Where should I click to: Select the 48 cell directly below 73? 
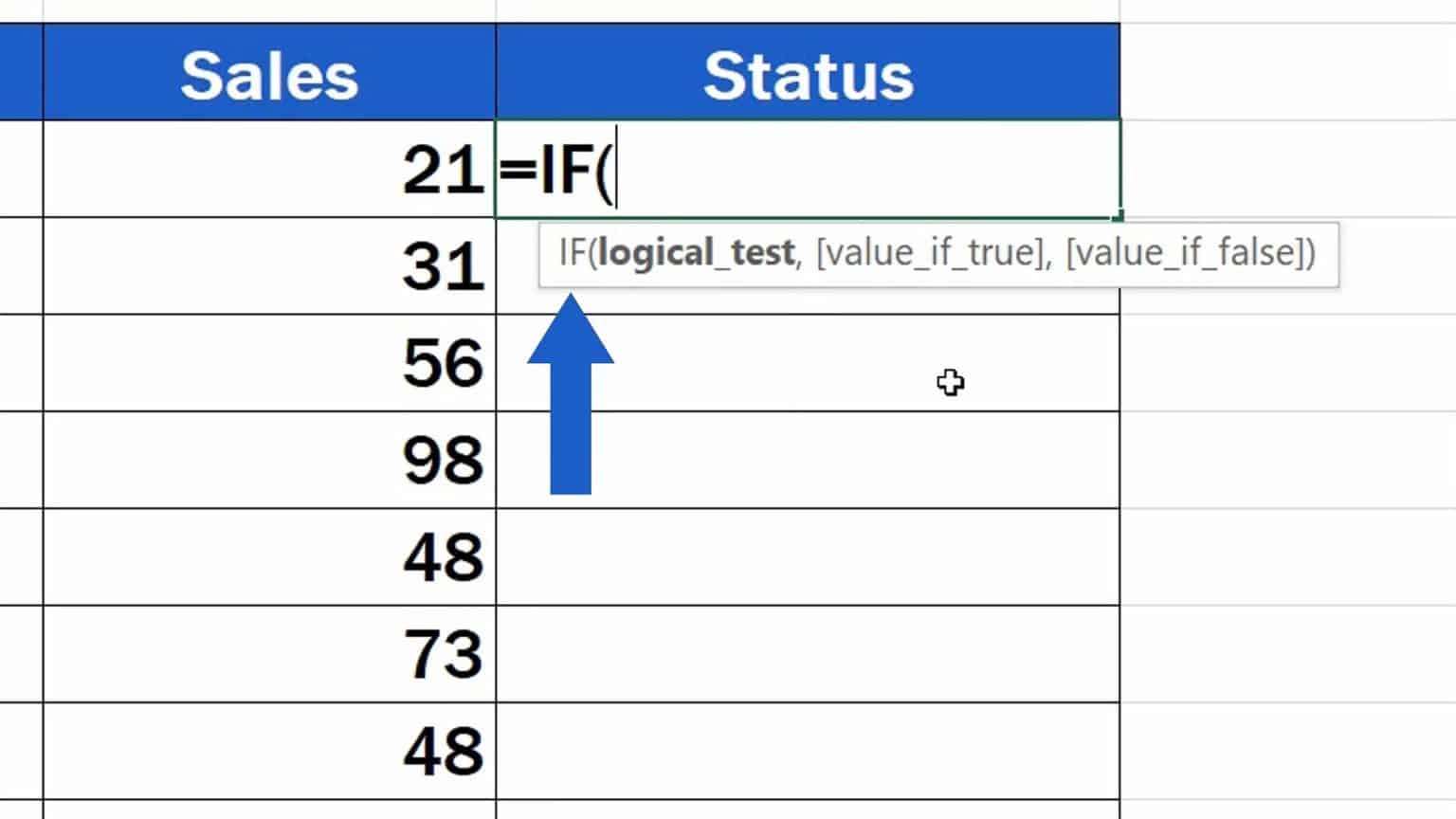(269, 751)
